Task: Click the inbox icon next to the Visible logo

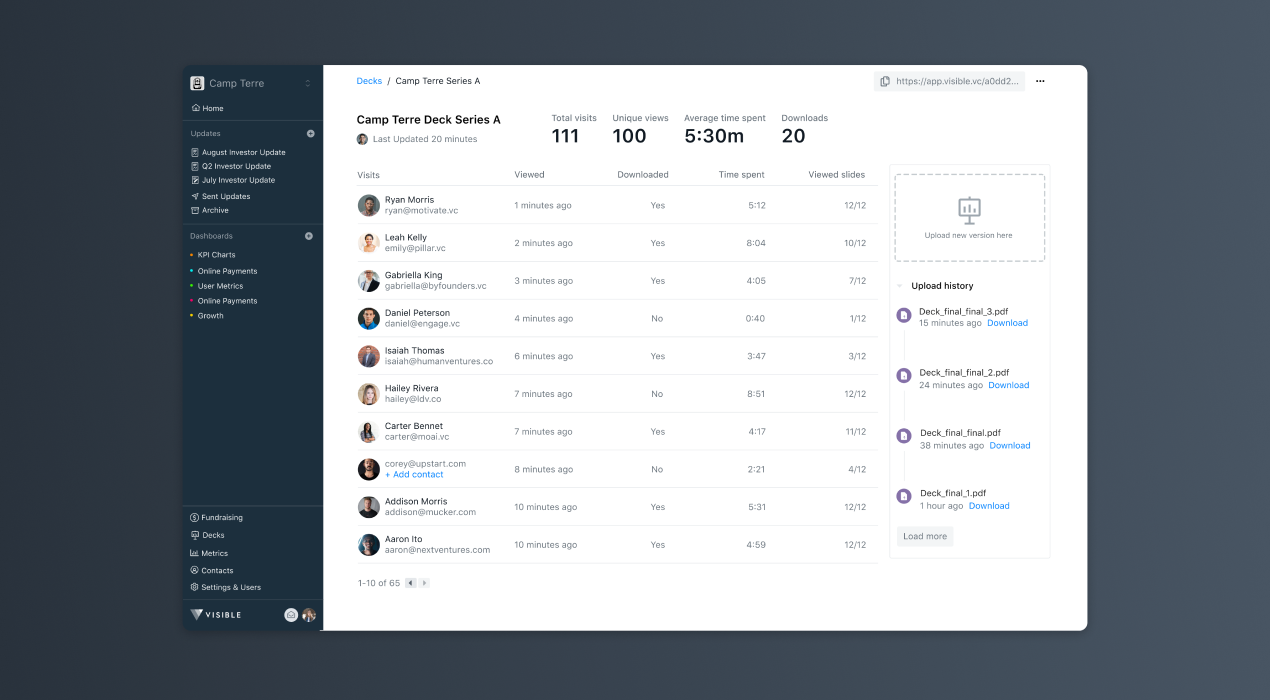Action: 291,615
